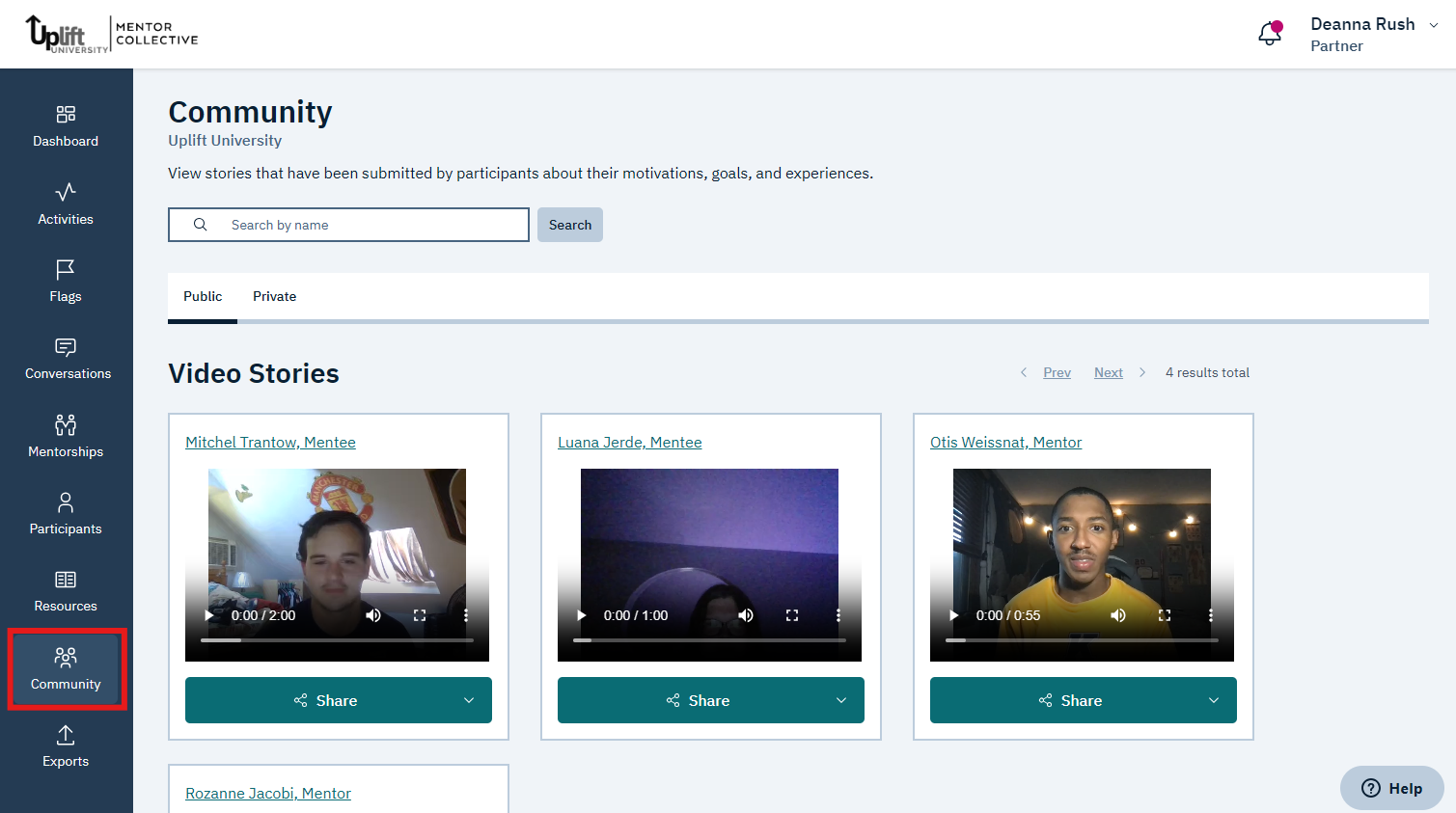1456x813 pixels.
Task: Click the Deanna Rush user name
Action: point(1362,24)
